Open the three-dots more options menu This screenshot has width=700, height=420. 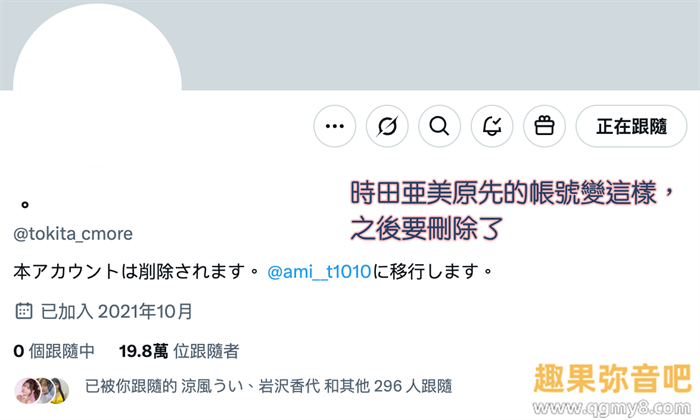point(335,126)
